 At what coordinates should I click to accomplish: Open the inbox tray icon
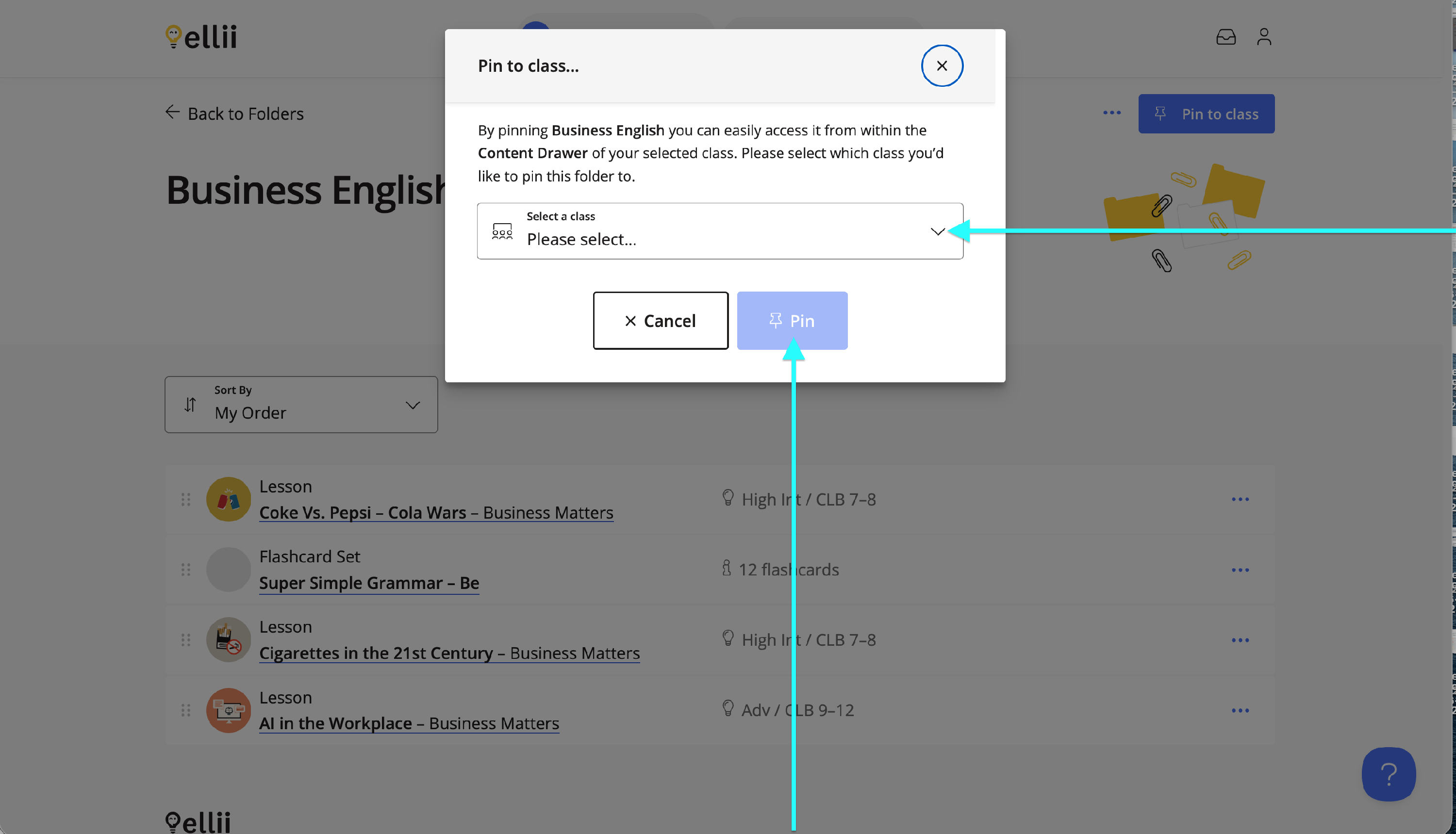pyautogui.click(x=1225, y=37)
